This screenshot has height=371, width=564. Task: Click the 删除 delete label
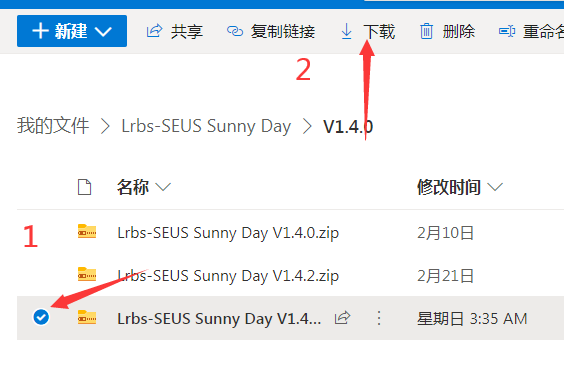[459, 32]
